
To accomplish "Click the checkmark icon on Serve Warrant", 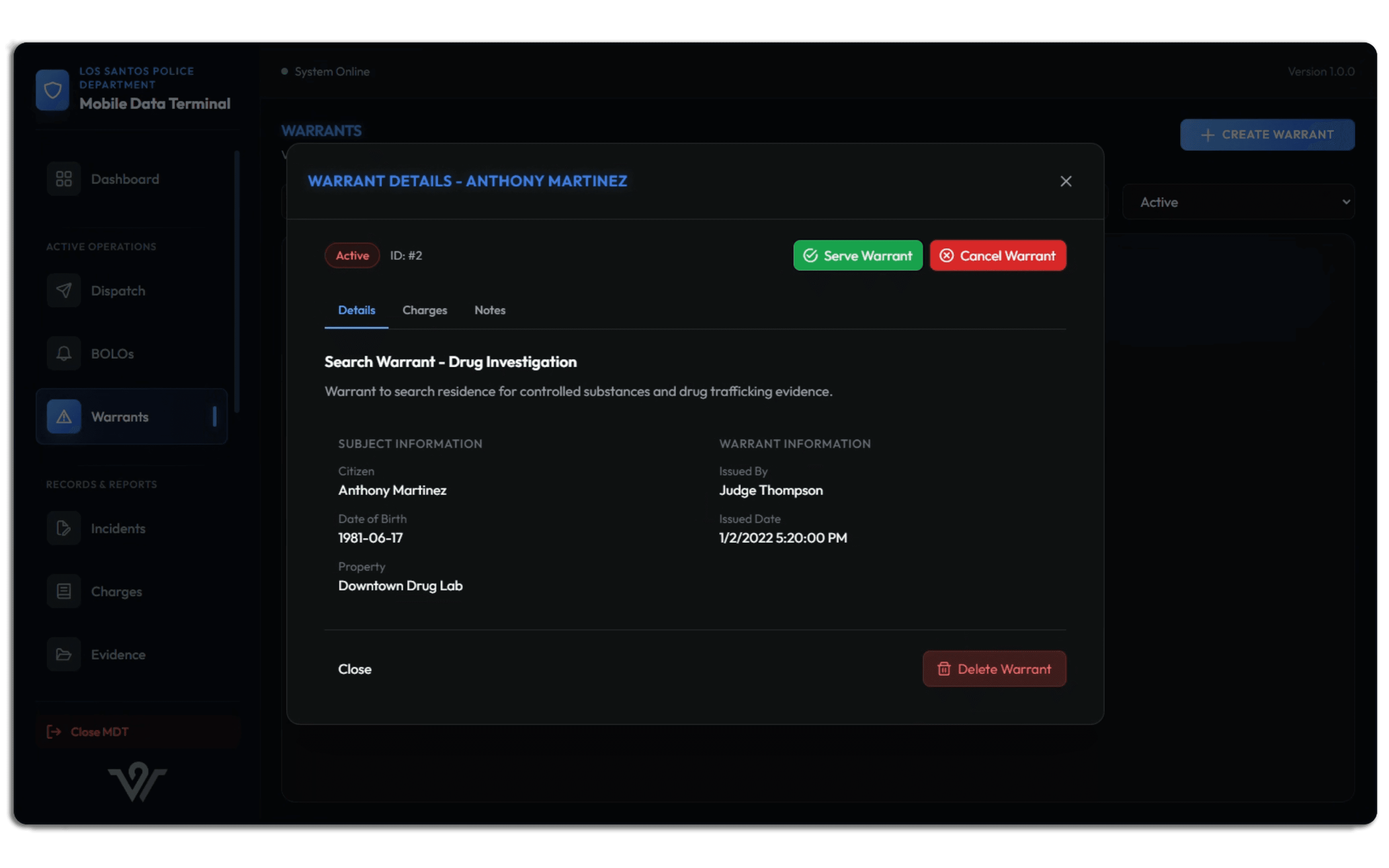I will point(810,256).
